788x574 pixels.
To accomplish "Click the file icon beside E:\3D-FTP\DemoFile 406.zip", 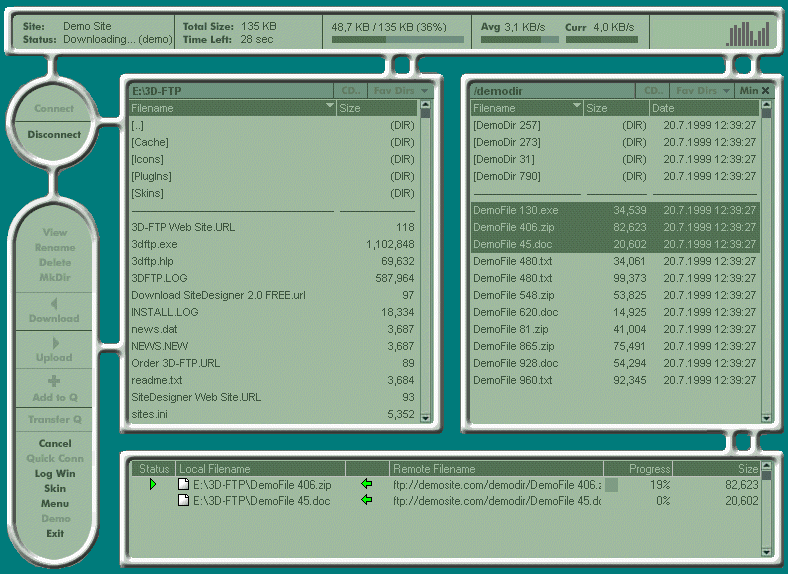I will click(x=183, y=485).
